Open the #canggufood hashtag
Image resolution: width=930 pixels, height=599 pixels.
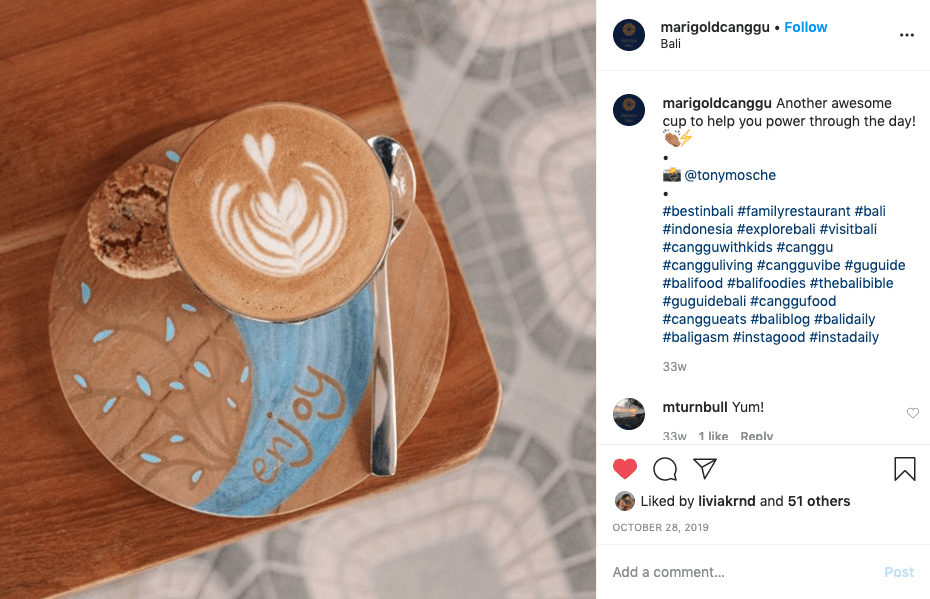793,301
